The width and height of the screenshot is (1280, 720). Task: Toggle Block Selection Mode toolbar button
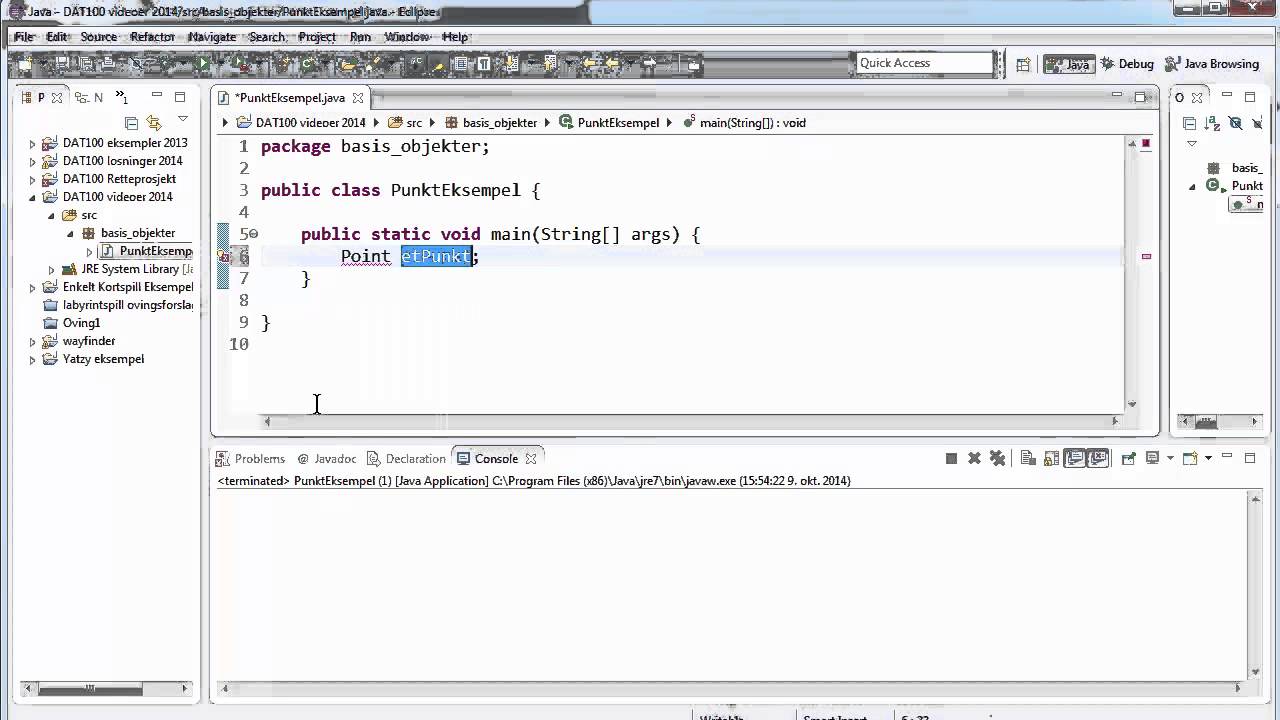(x=461, y=63)
